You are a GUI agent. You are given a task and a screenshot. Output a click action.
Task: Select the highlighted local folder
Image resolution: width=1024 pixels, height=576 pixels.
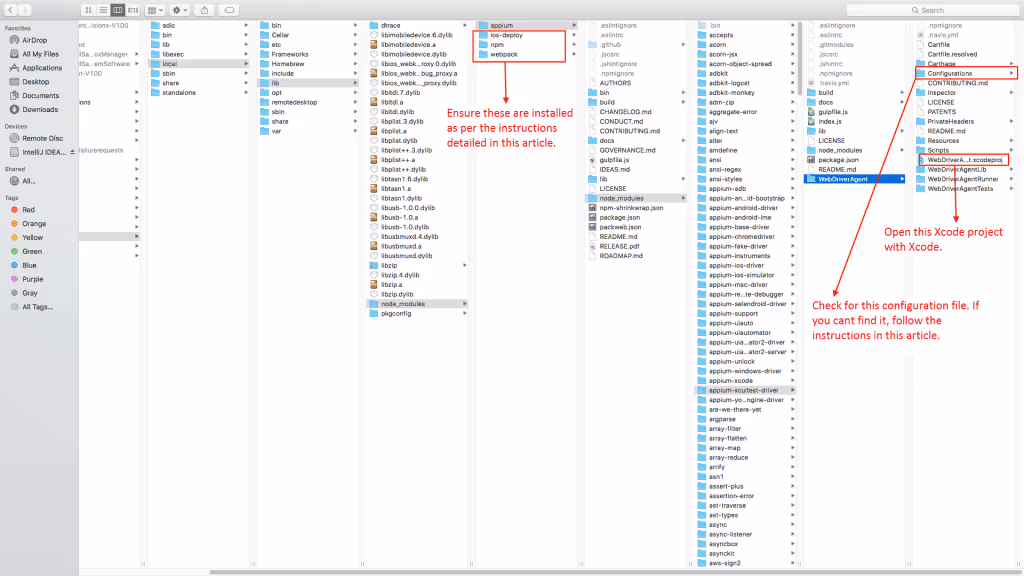(199, 64)
